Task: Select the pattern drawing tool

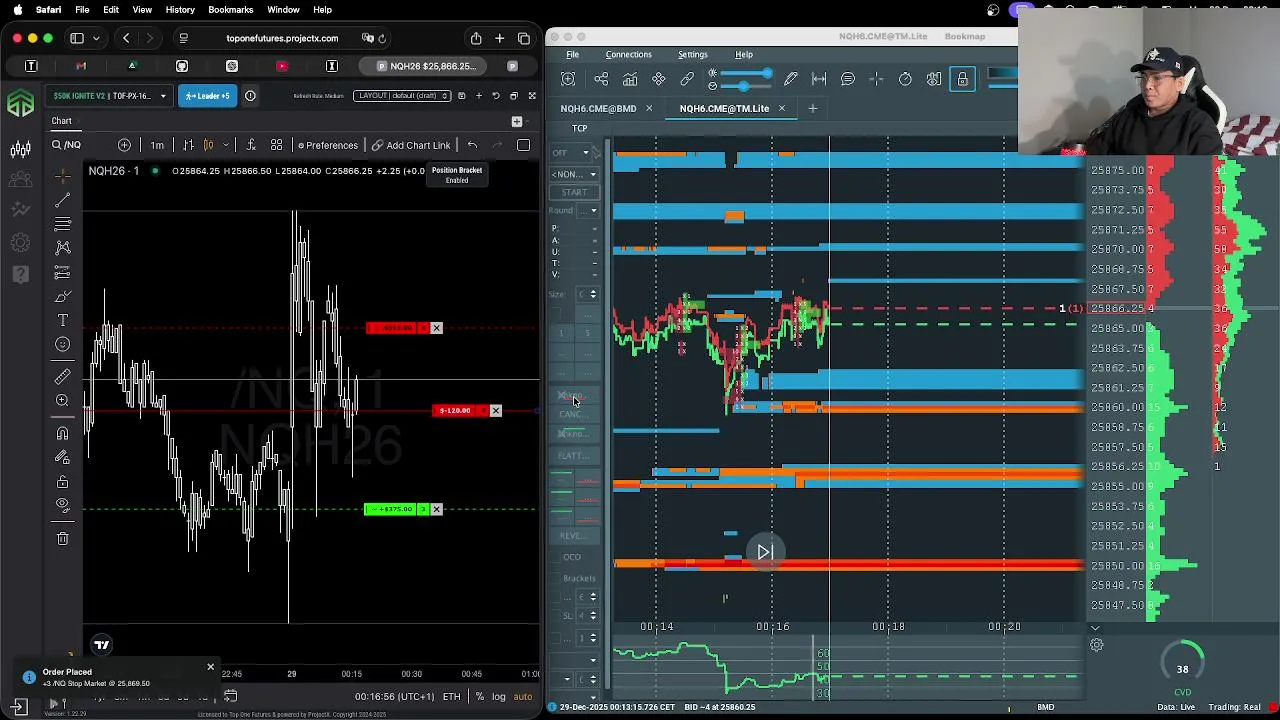Action: pos(62,247)
